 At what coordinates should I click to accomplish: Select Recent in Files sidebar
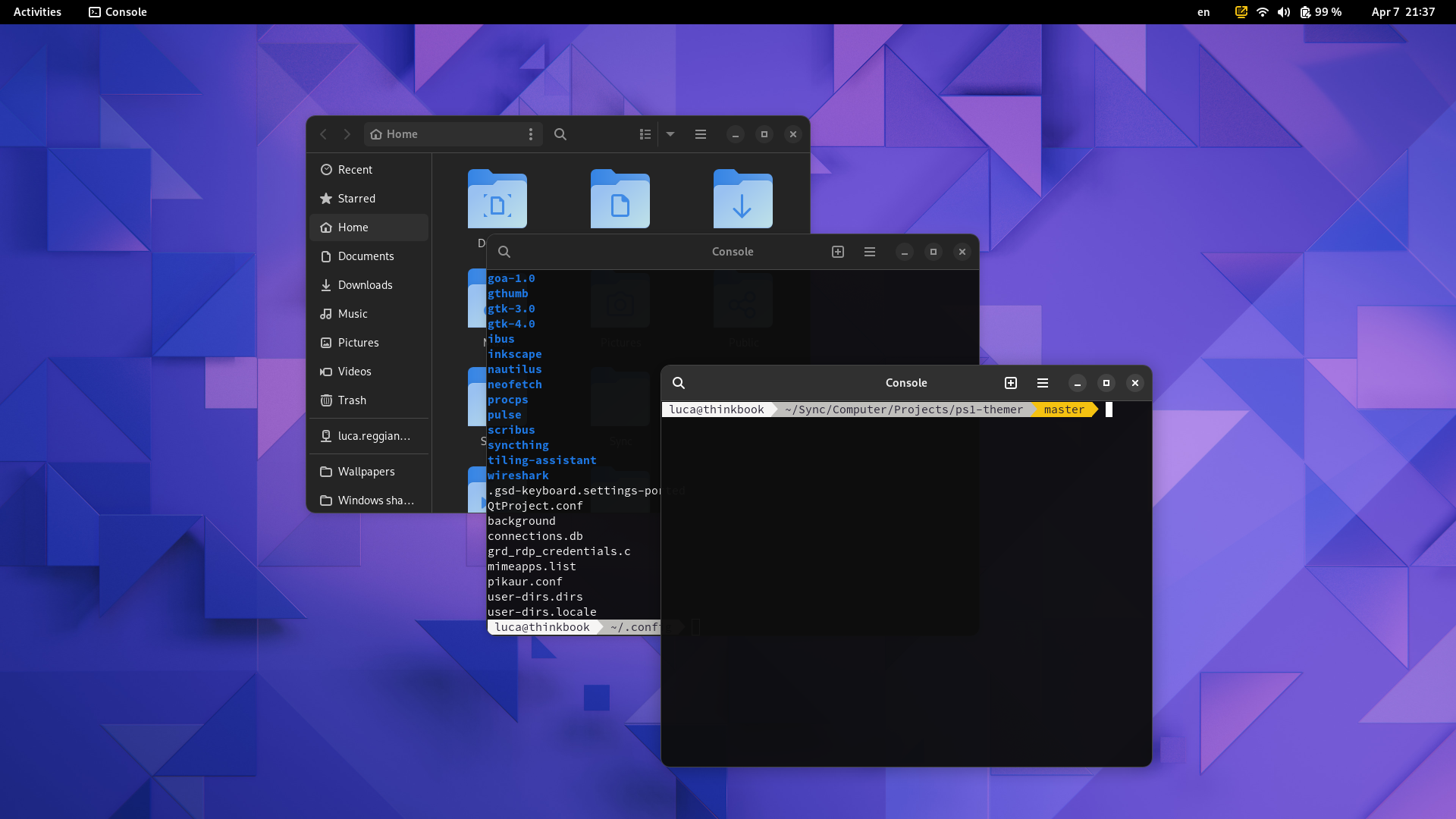[x=355, y=170]
